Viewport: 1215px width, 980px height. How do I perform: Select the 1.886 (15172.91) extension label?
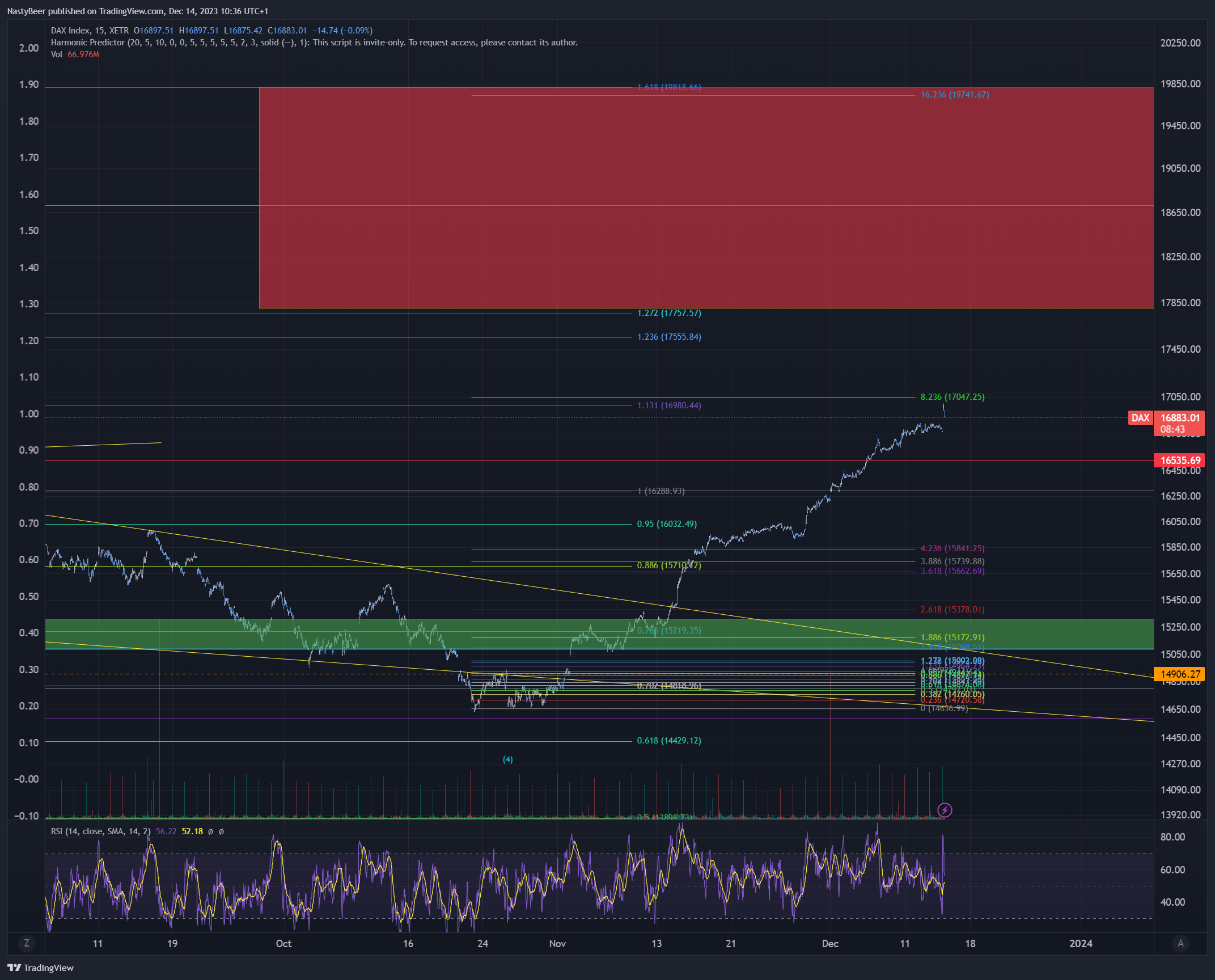pyautogui.click(x=952, y=637)
